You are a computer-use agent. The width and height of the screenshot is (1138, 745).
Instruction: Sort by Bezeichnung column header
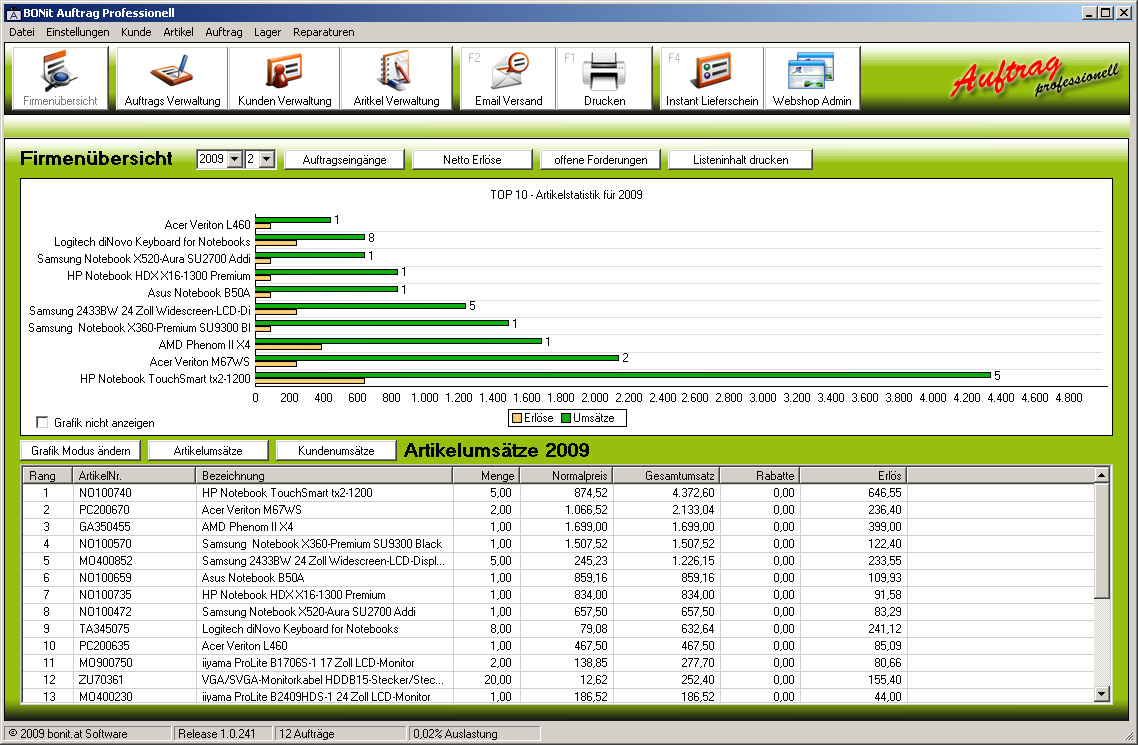click(324, 476)
